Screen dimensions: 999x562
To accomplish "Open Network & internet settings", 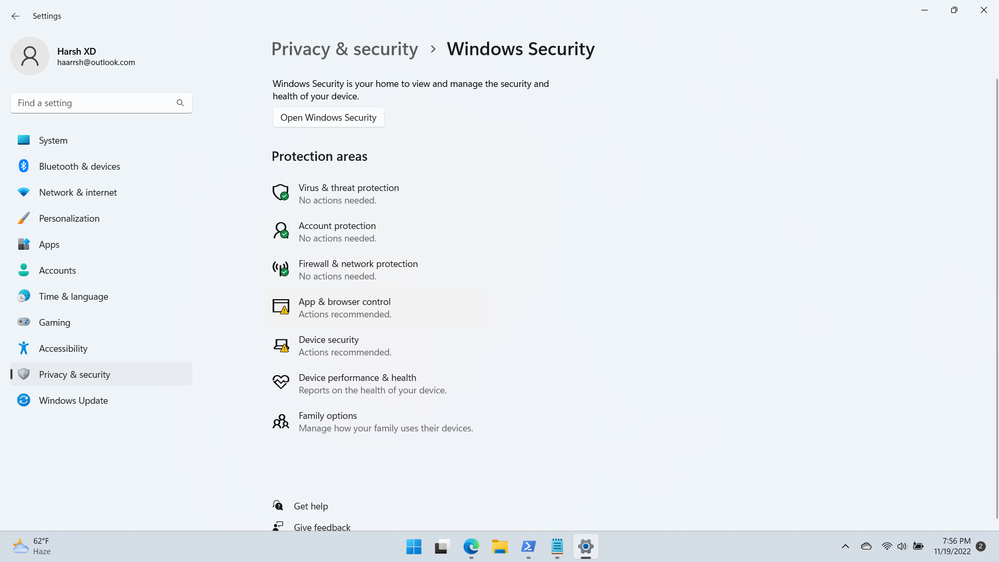I will (x=101, y=192).
